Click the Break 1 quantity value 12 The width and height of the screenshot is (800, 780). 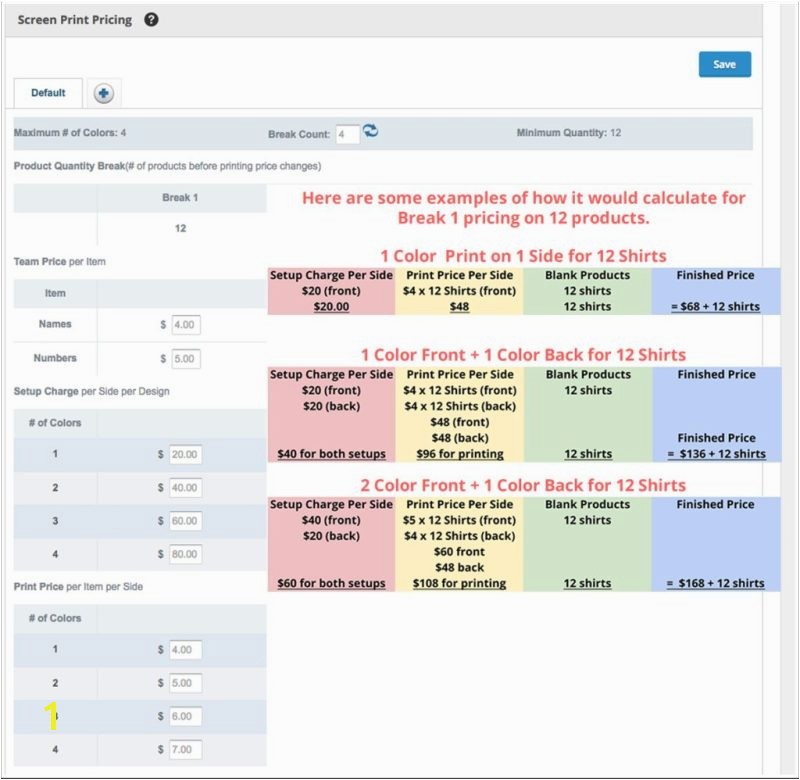pos(180,229)
